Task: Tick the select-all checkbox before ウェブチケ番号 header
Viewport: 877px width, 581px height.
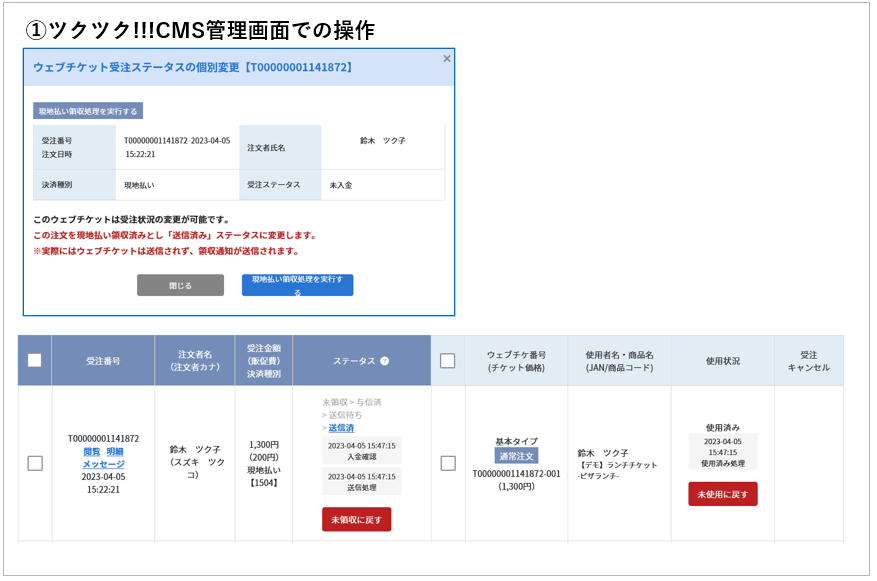Action: (447, 361)
